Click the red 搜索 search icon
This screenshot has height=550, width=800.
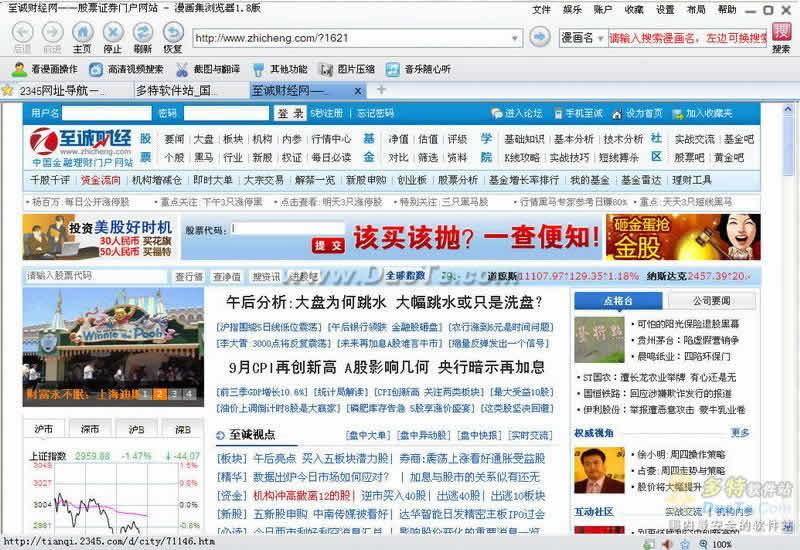tap(781, 35)
